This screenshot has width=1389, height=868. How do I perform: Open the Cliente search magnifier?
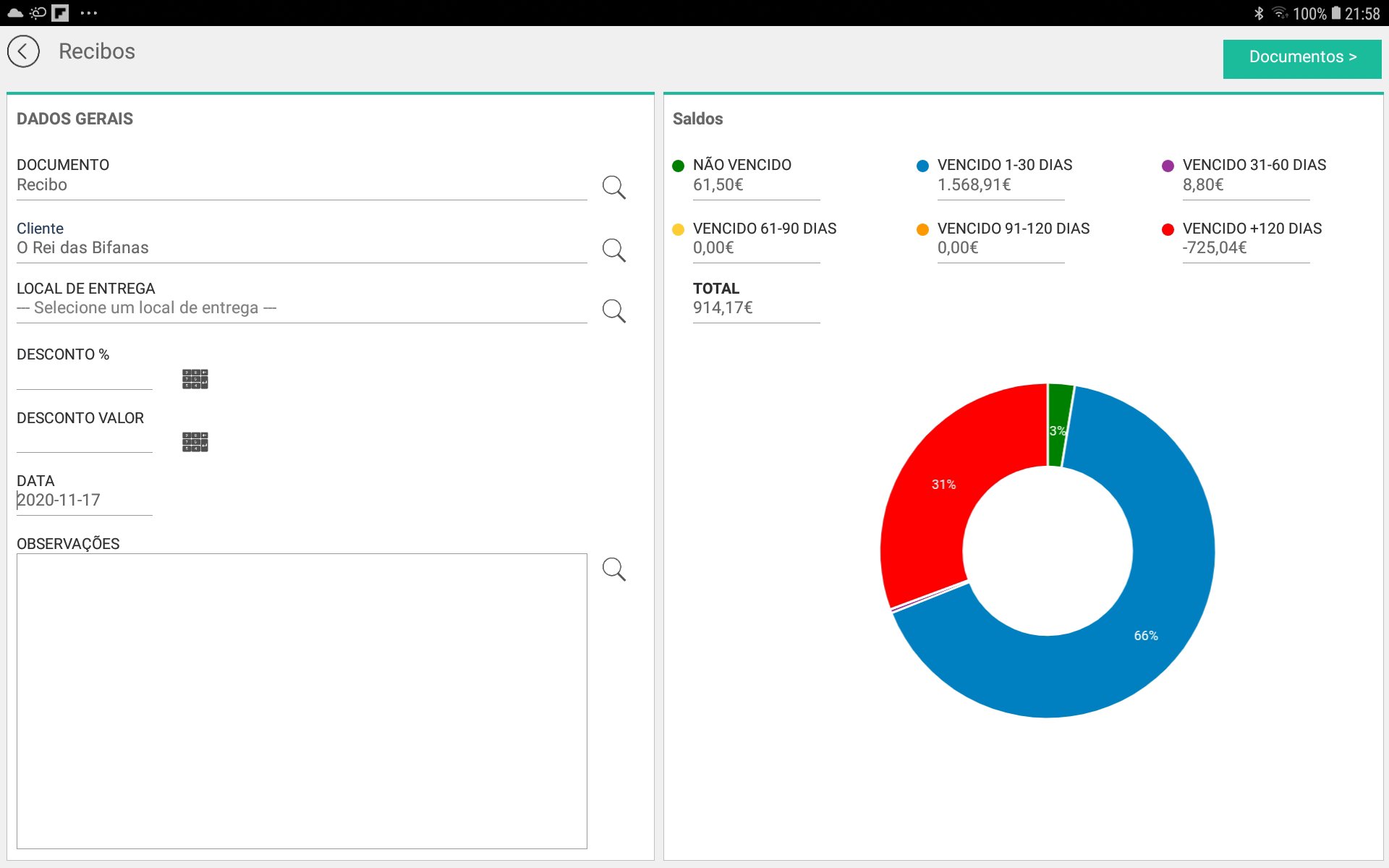[613, 250]
